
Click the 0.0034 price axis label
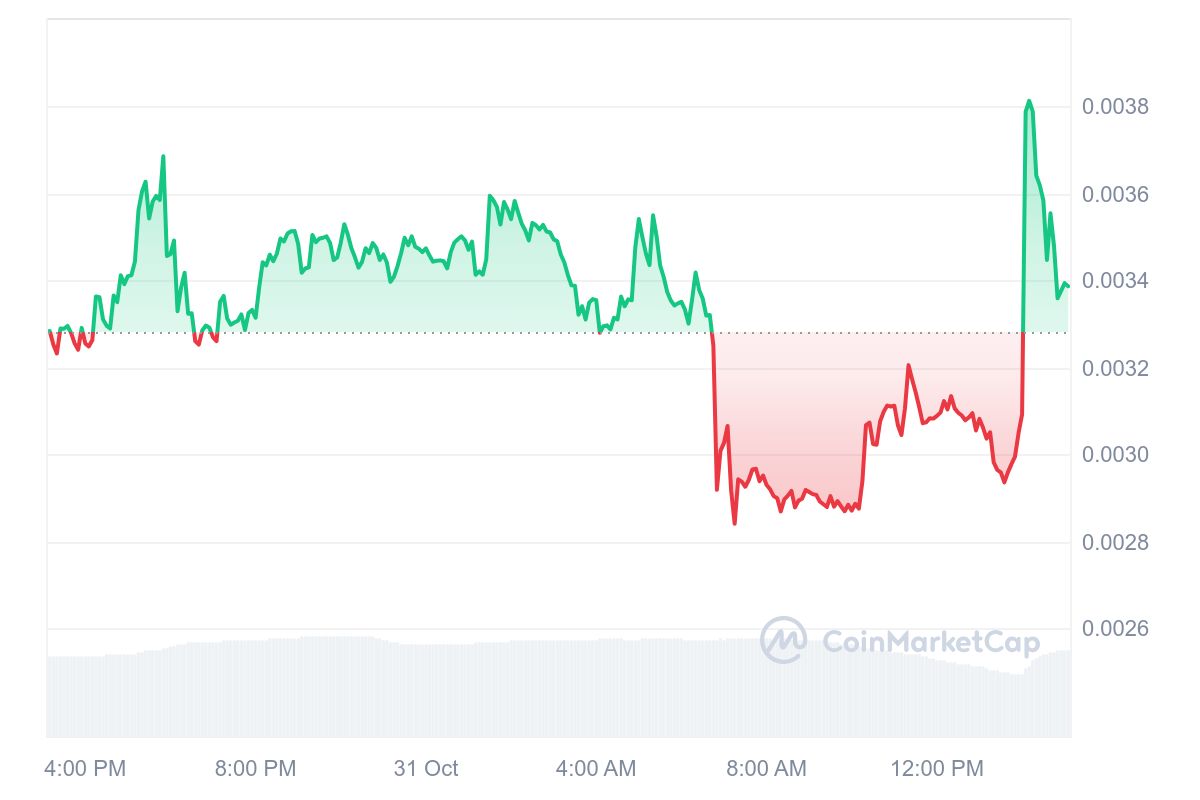pyautogui.click(x=1115, y=281)
